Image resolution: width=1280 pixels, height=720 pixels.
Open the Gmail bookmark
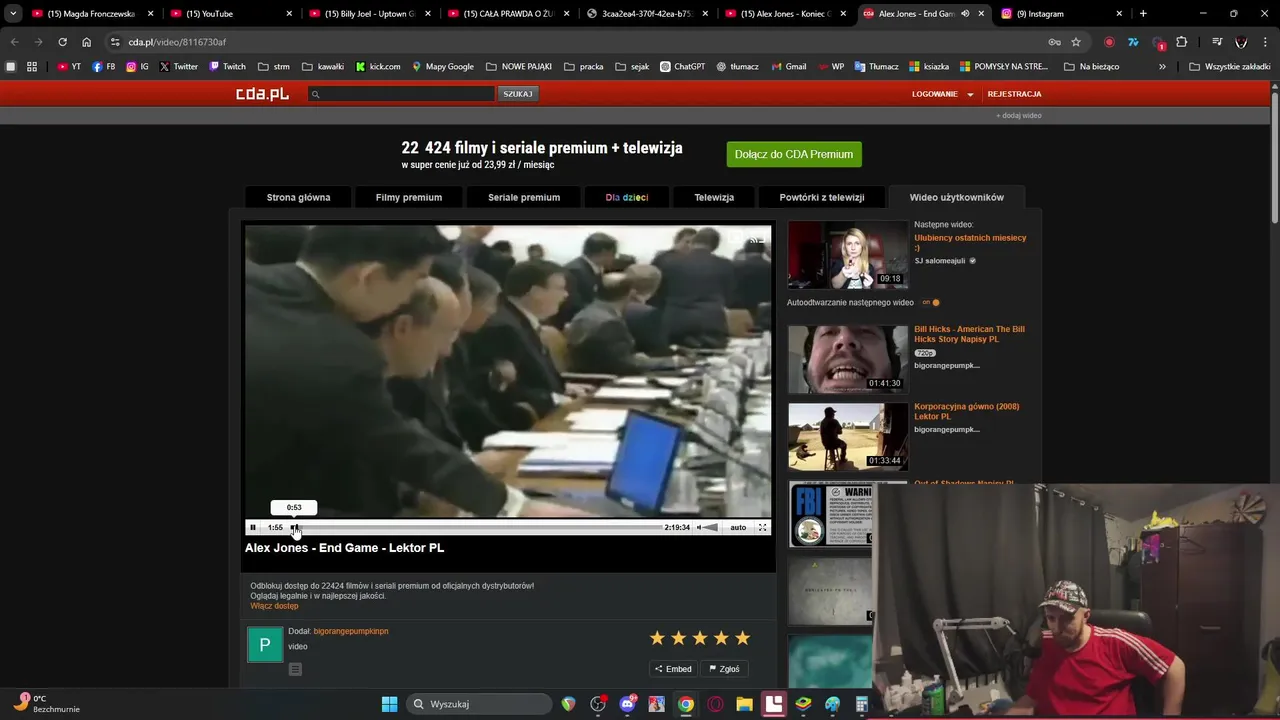point(789,67)
